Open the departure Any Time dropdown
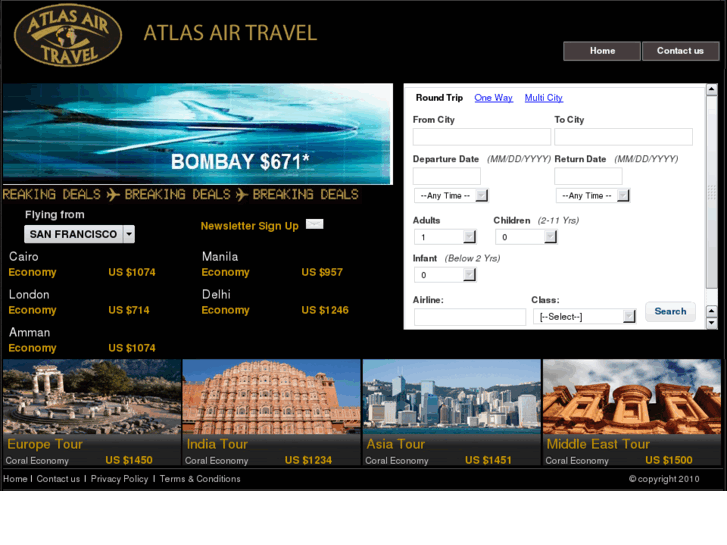 point(451,196)
